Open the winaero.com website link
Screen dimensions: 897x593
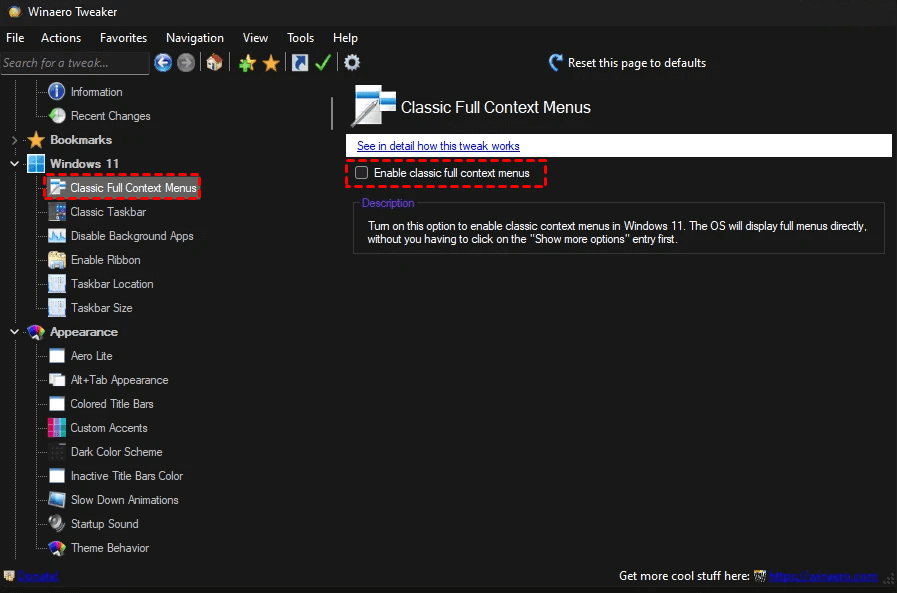point(823,576)
